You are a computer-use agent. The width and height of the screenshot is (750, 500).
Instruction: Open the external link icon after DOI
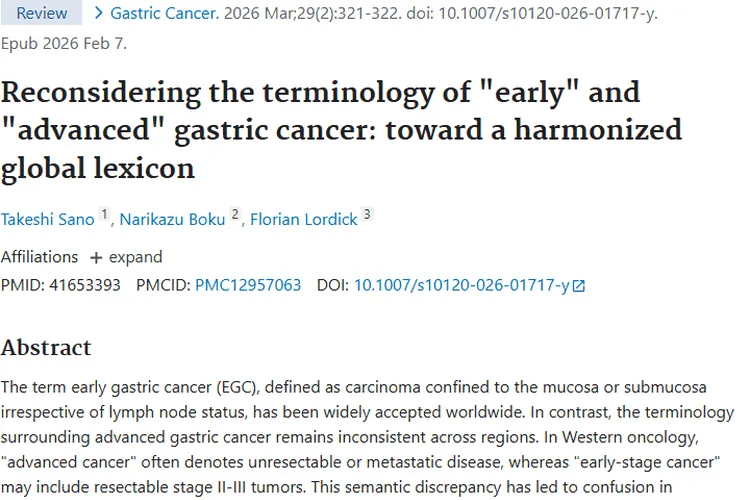[578, 286]
